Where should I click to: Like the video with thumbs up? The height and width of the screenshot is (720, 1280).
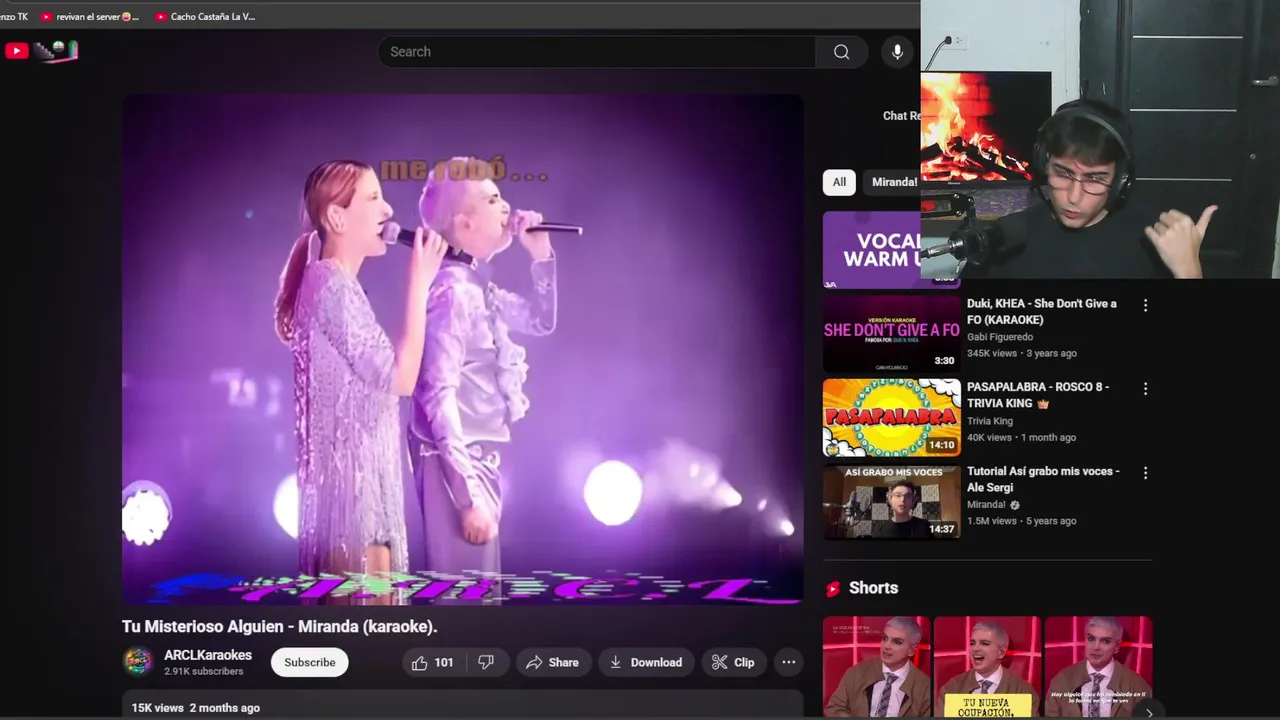point(432,662)
